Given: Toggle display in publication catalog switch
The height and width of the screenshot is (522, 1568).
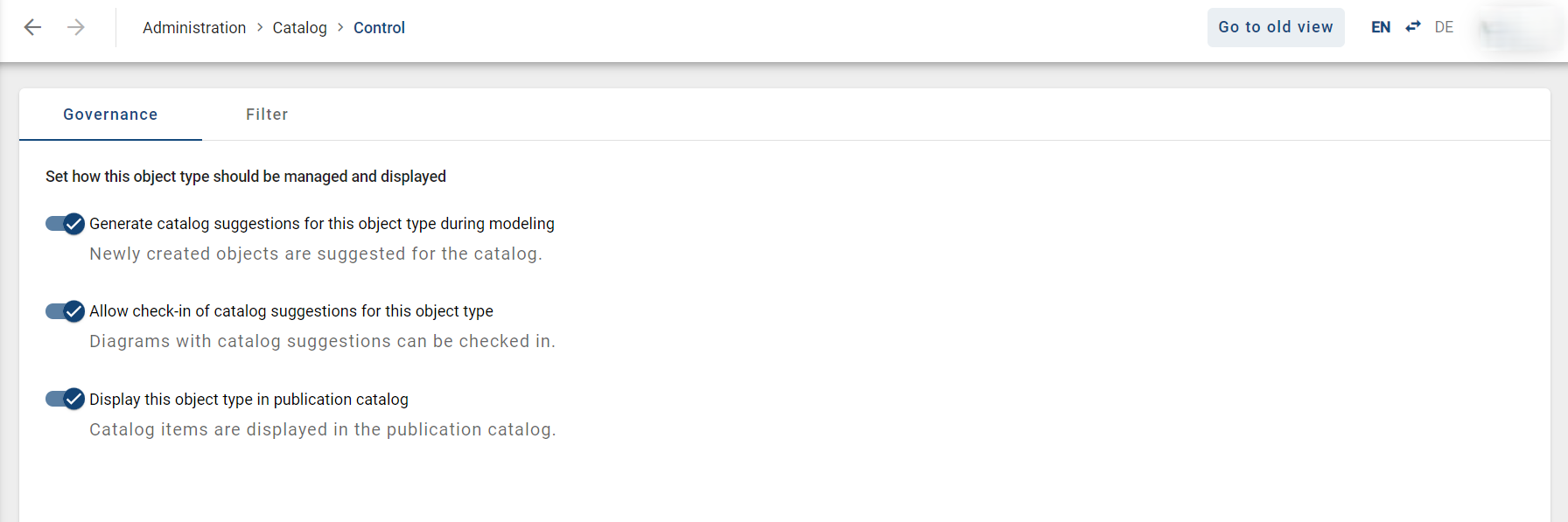Looking at the screenshot, I should pyautogui.click(x=65, y=400).
